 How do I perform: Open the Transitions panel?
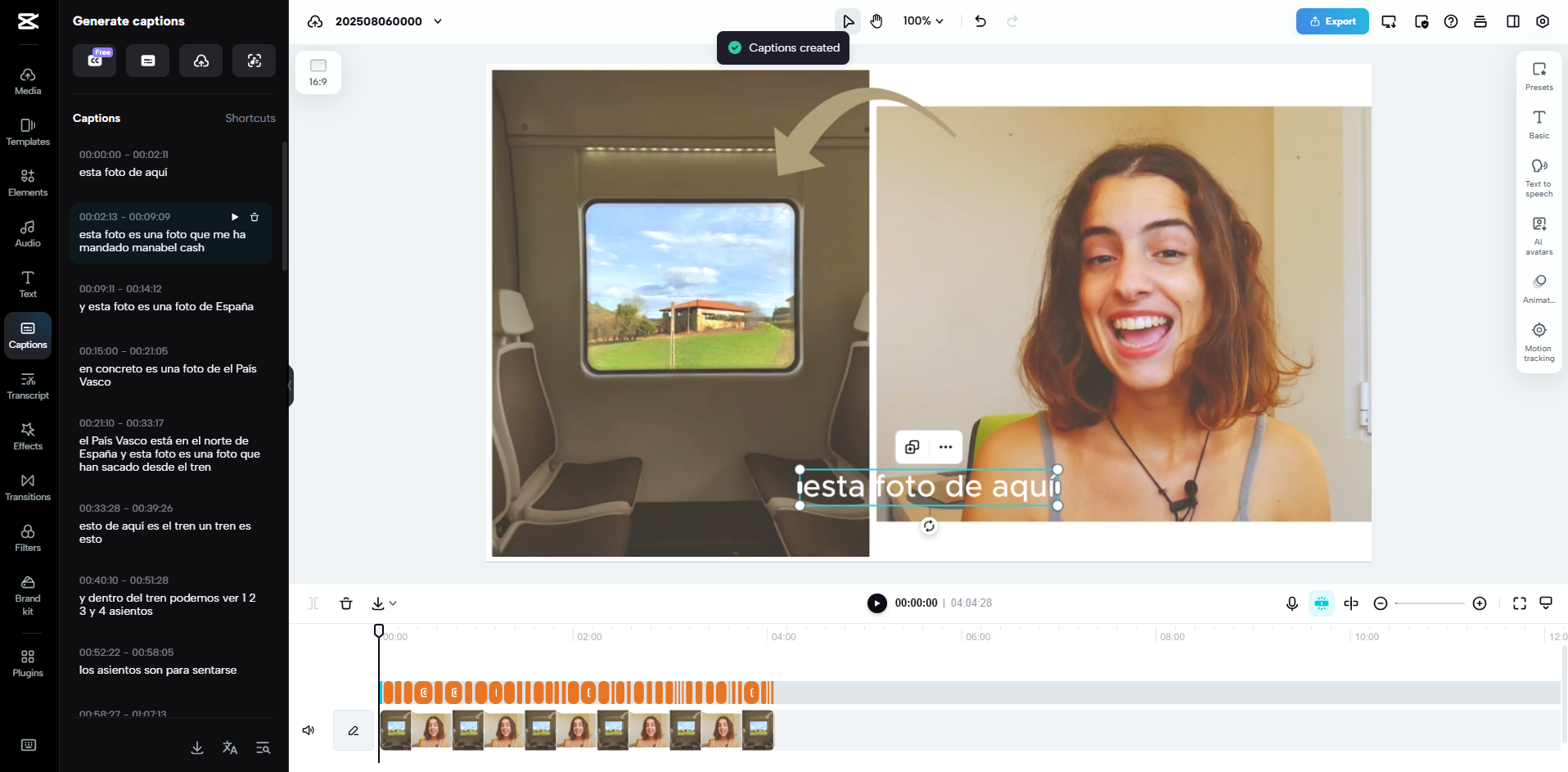27,486
